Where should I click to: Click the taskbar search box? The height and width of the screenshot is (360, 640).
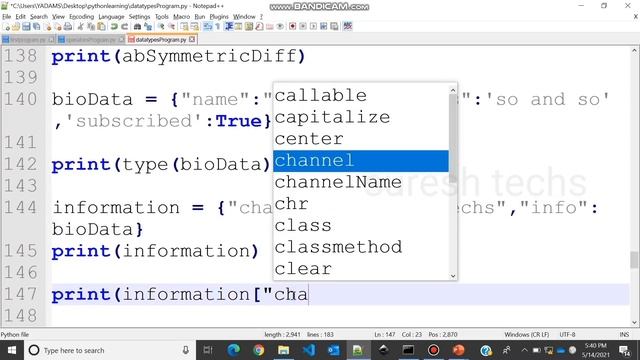click(x=110, y=350)
